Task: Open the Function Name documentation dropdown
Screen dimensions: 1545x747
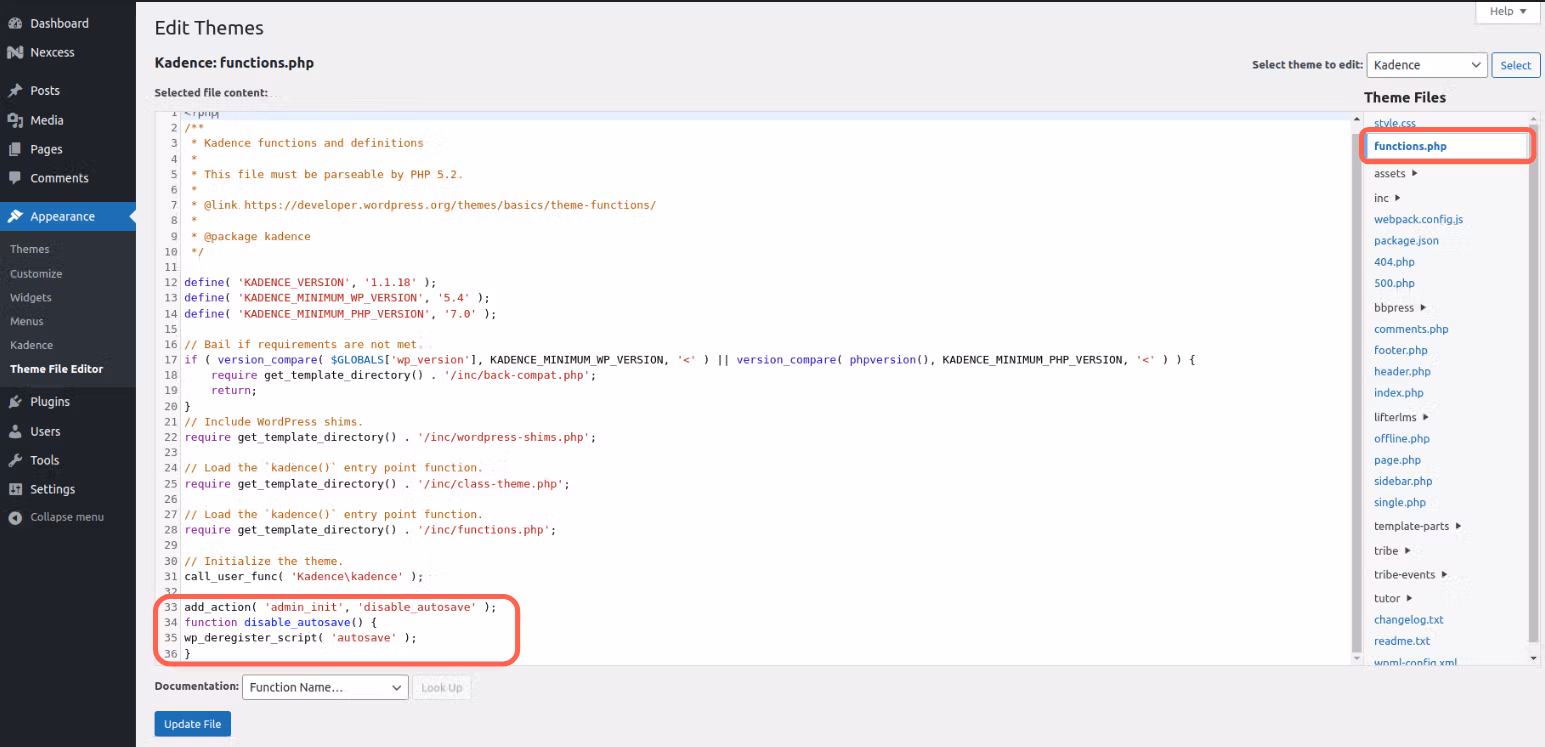Action: [x=324, y=687]
